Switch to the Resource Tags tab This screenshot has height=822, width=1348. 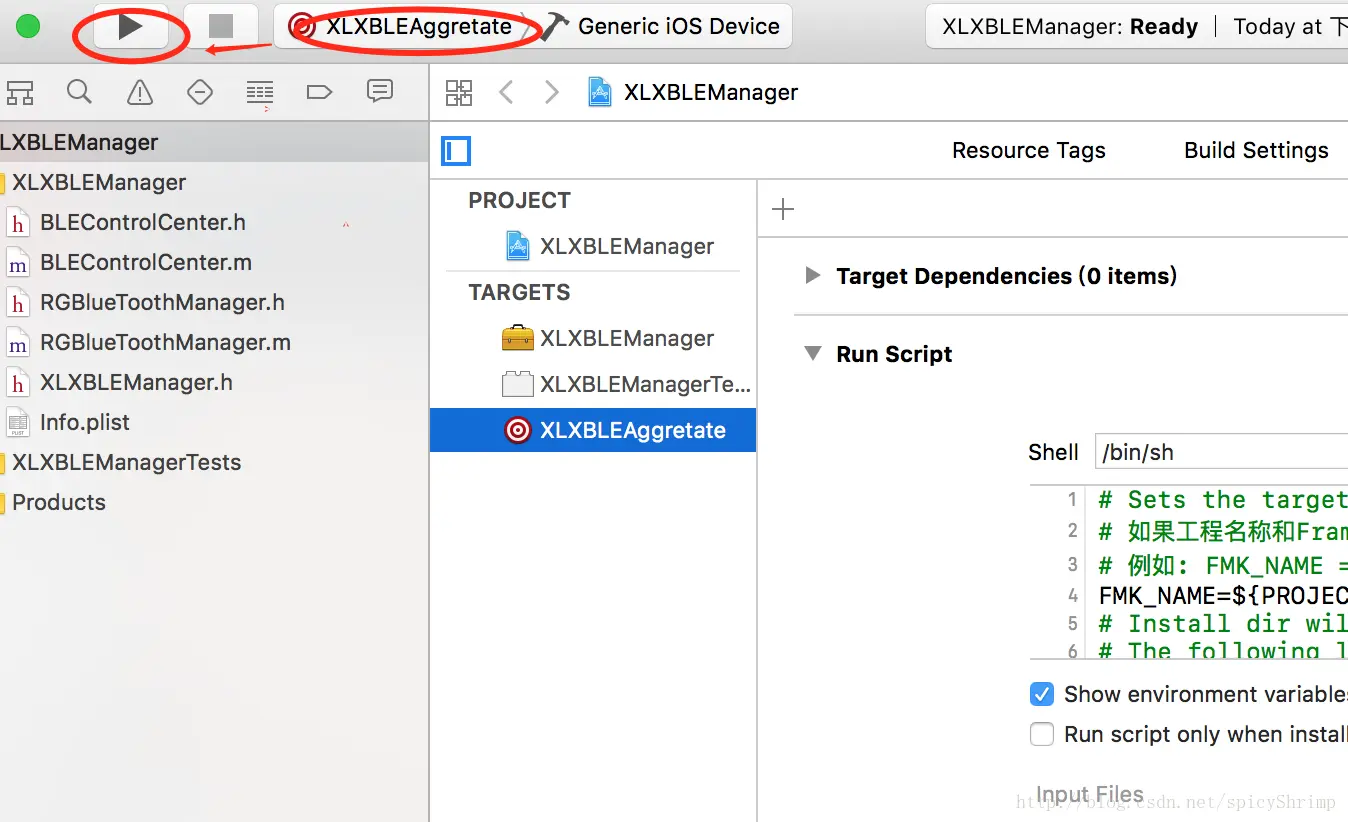point(1029,151)
